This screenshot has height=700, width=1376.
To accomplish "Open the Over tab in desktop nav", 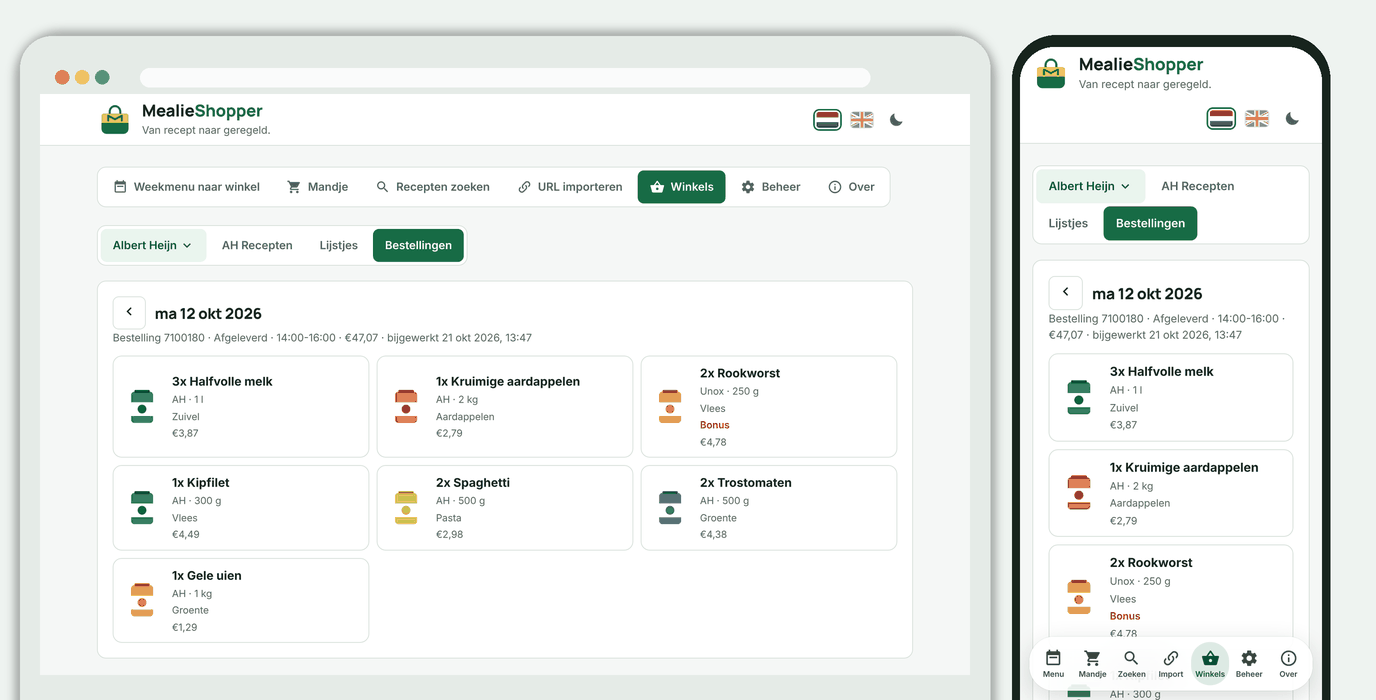I will click(851, 187).
